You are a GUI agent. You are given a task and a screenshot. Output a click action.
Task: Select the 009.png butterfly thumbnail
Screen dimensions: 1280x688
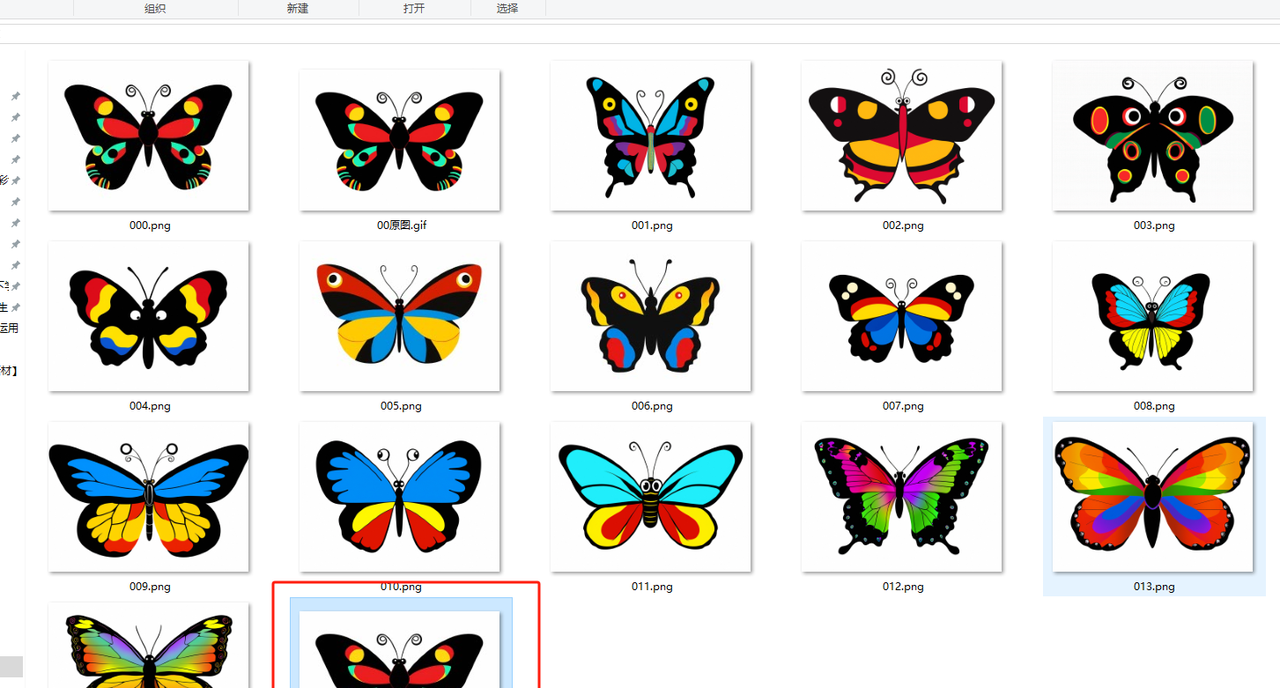[x=149, y=497]
